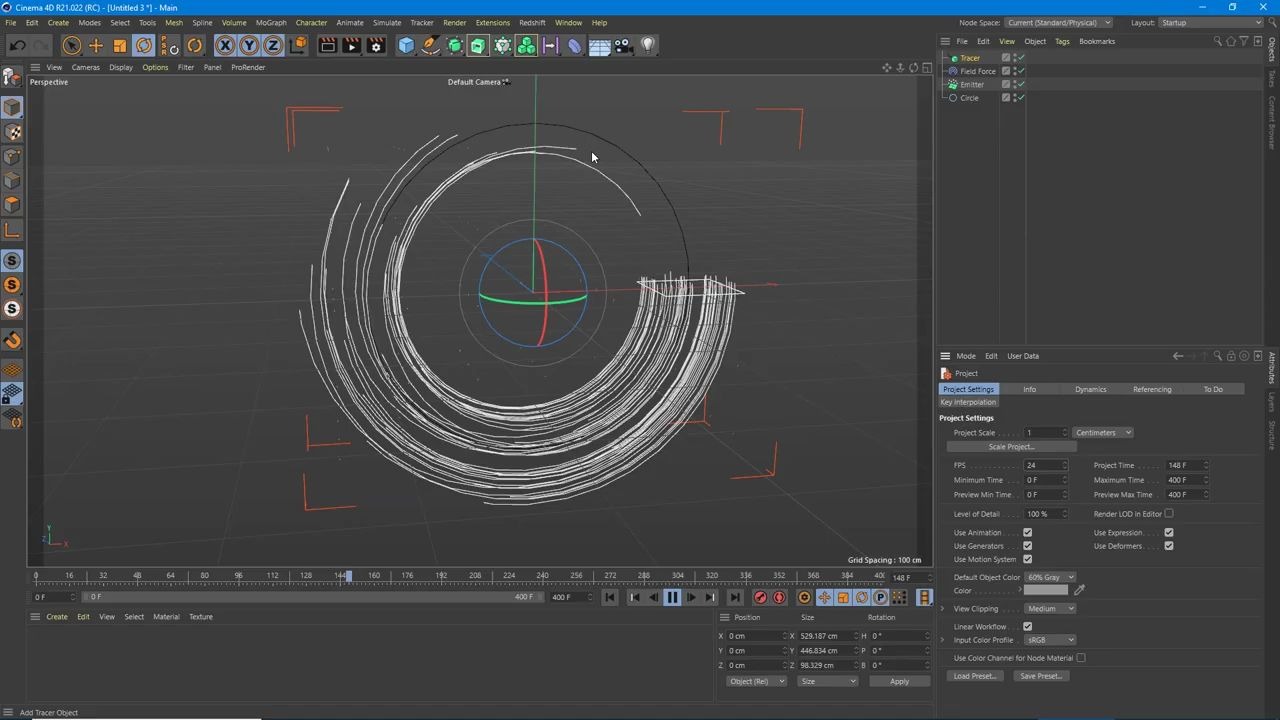1280x720 pixels.
Task: Open the Centimeters unit dropdown
Action: point(1102,433)
